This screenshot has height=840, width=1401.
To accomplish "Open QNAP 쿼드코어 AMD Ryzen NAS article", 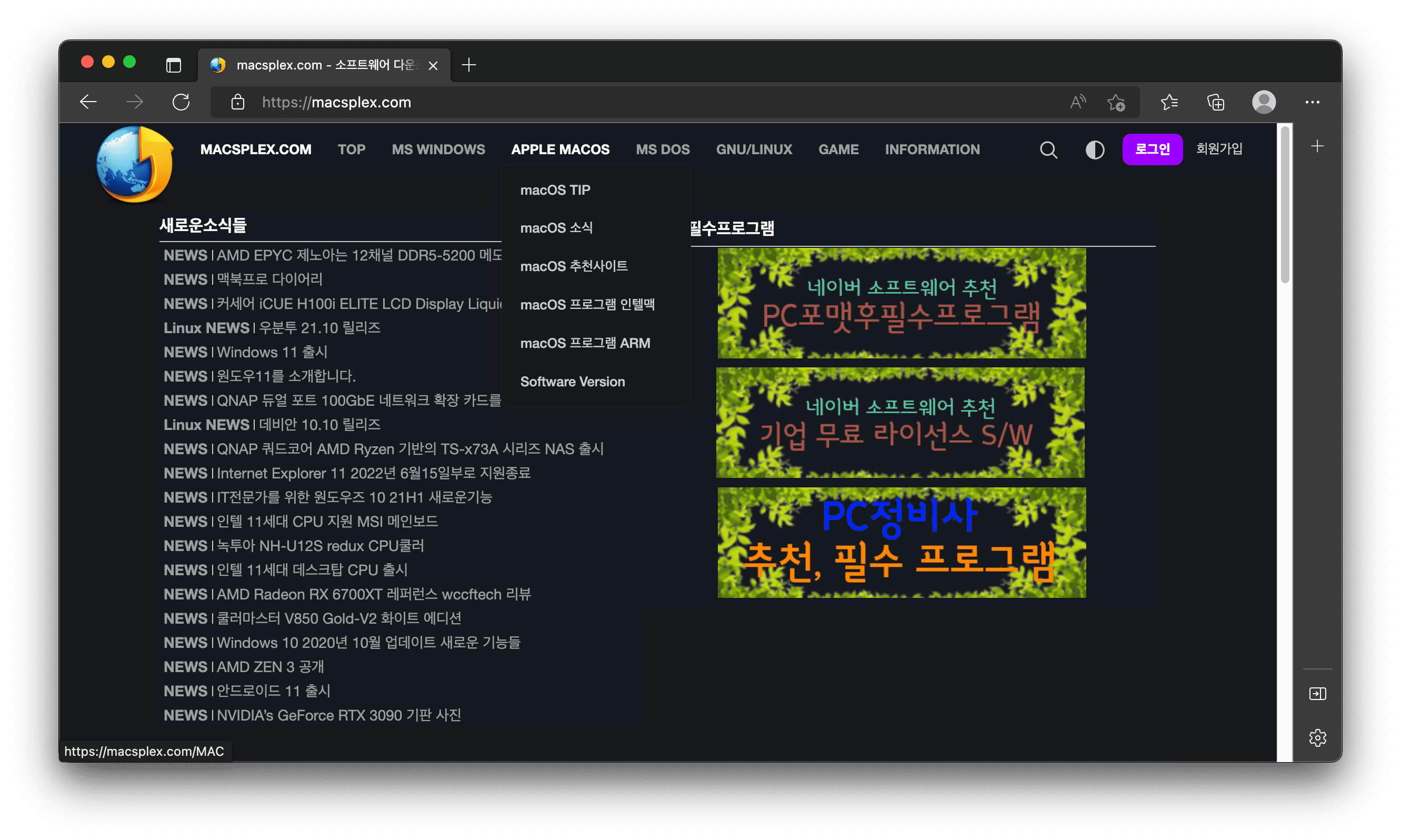I will pos(410,449).
